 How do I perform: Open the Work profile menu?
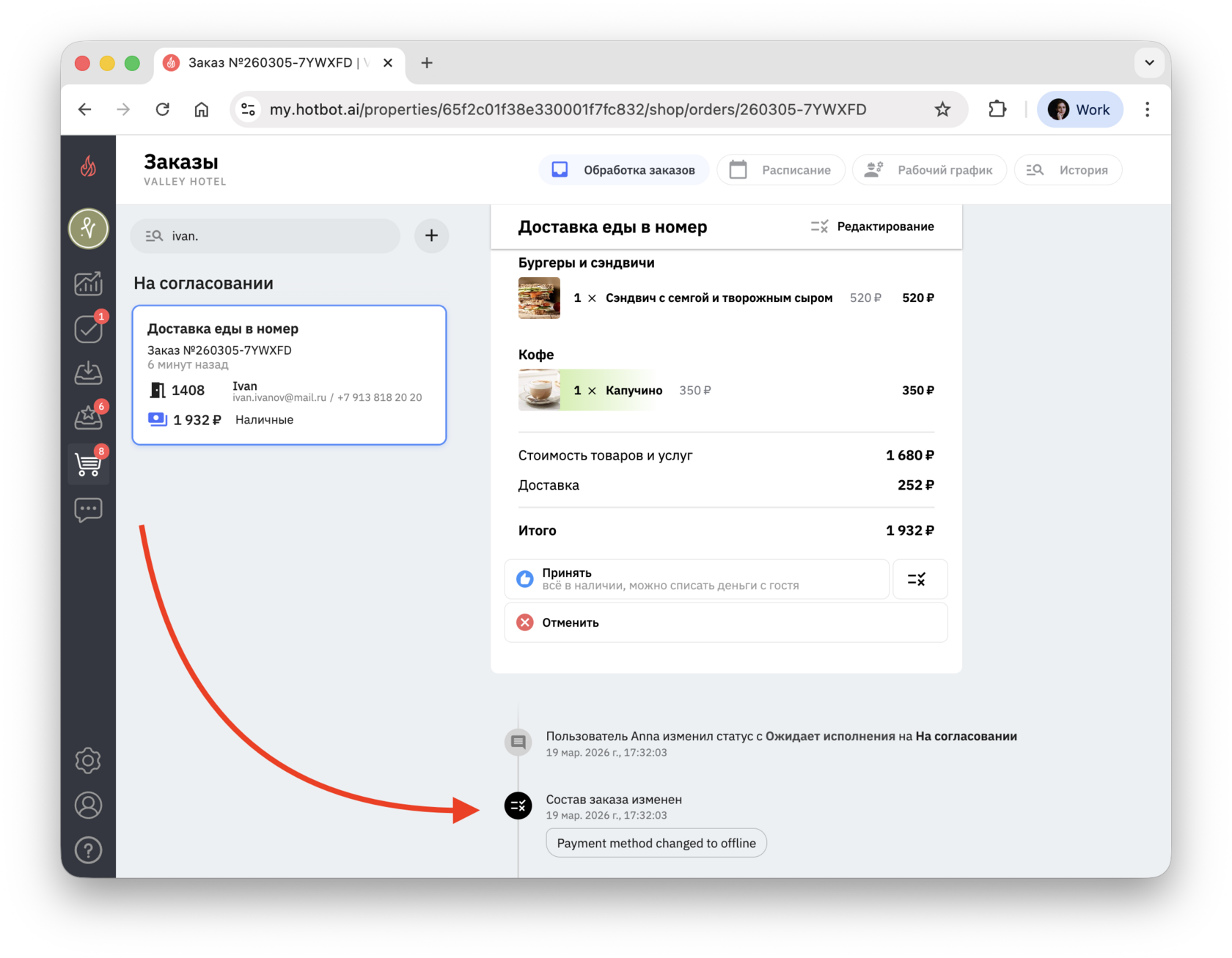point(1079,110)
